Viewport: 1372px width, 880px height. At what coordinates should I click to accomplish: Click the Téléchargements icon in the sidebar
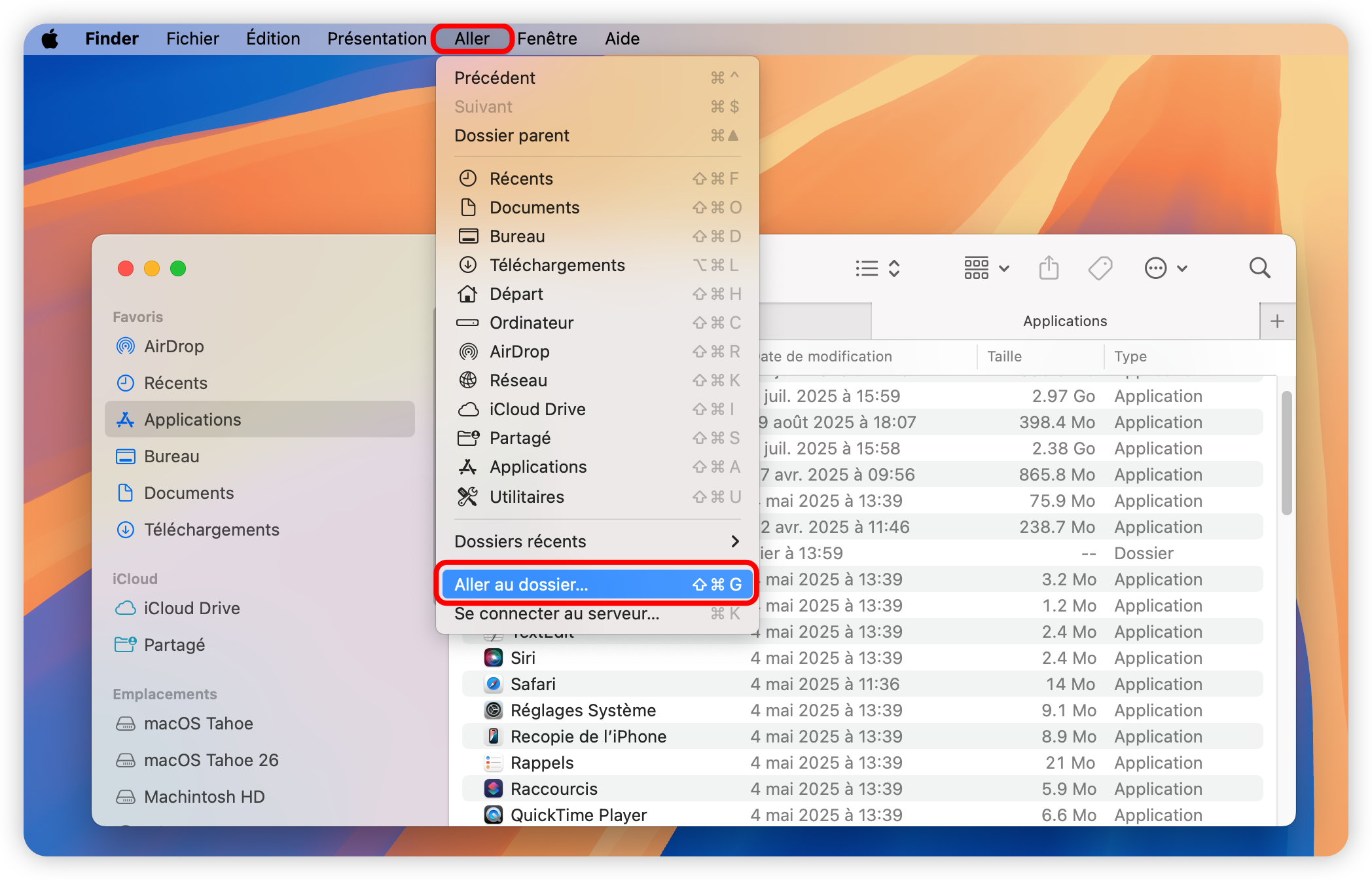click(x=125, y=529)
